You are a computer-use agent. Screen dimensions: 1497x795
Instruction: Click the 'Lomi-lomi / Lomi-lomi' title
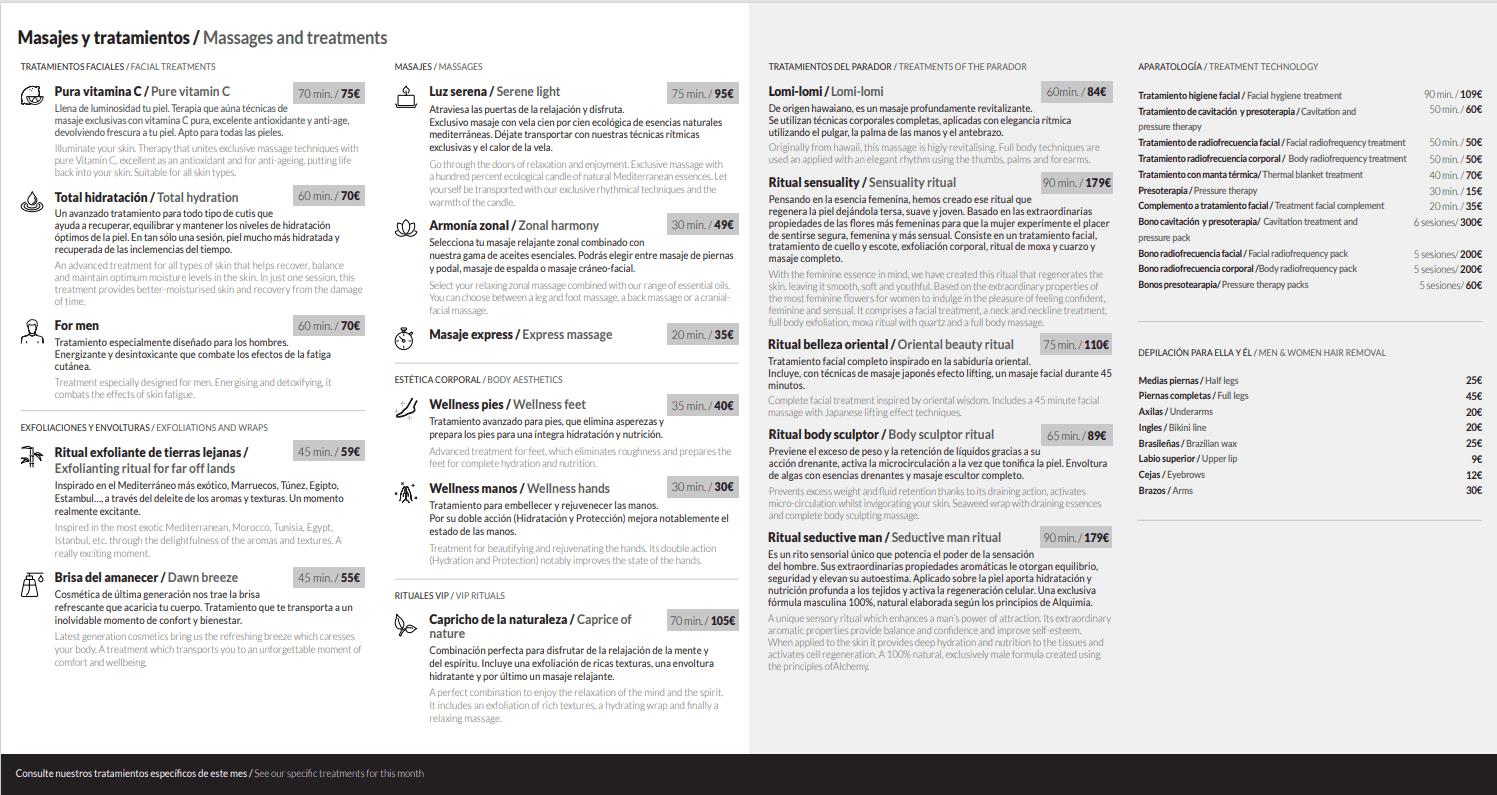click(x=826, y=91)
